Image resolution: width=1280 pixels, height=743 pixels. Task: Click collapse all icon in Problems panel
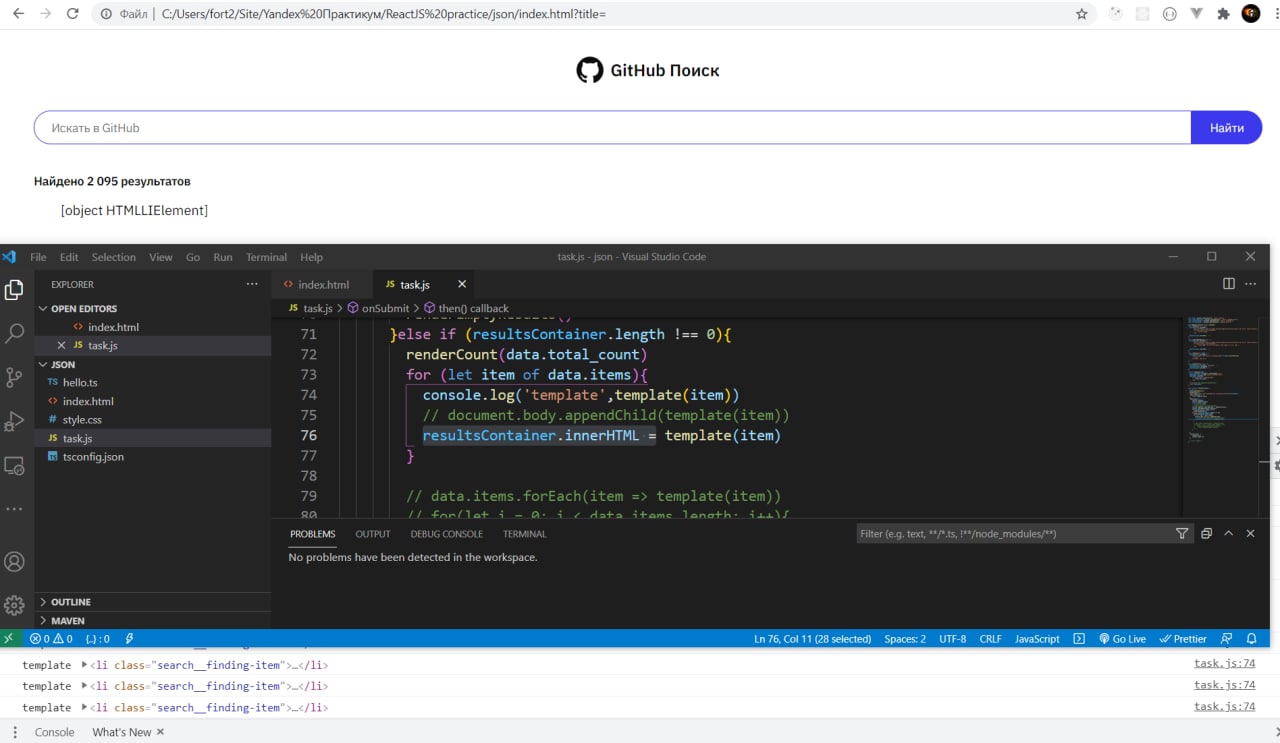pyautogui.click(x=1206, y=534)
